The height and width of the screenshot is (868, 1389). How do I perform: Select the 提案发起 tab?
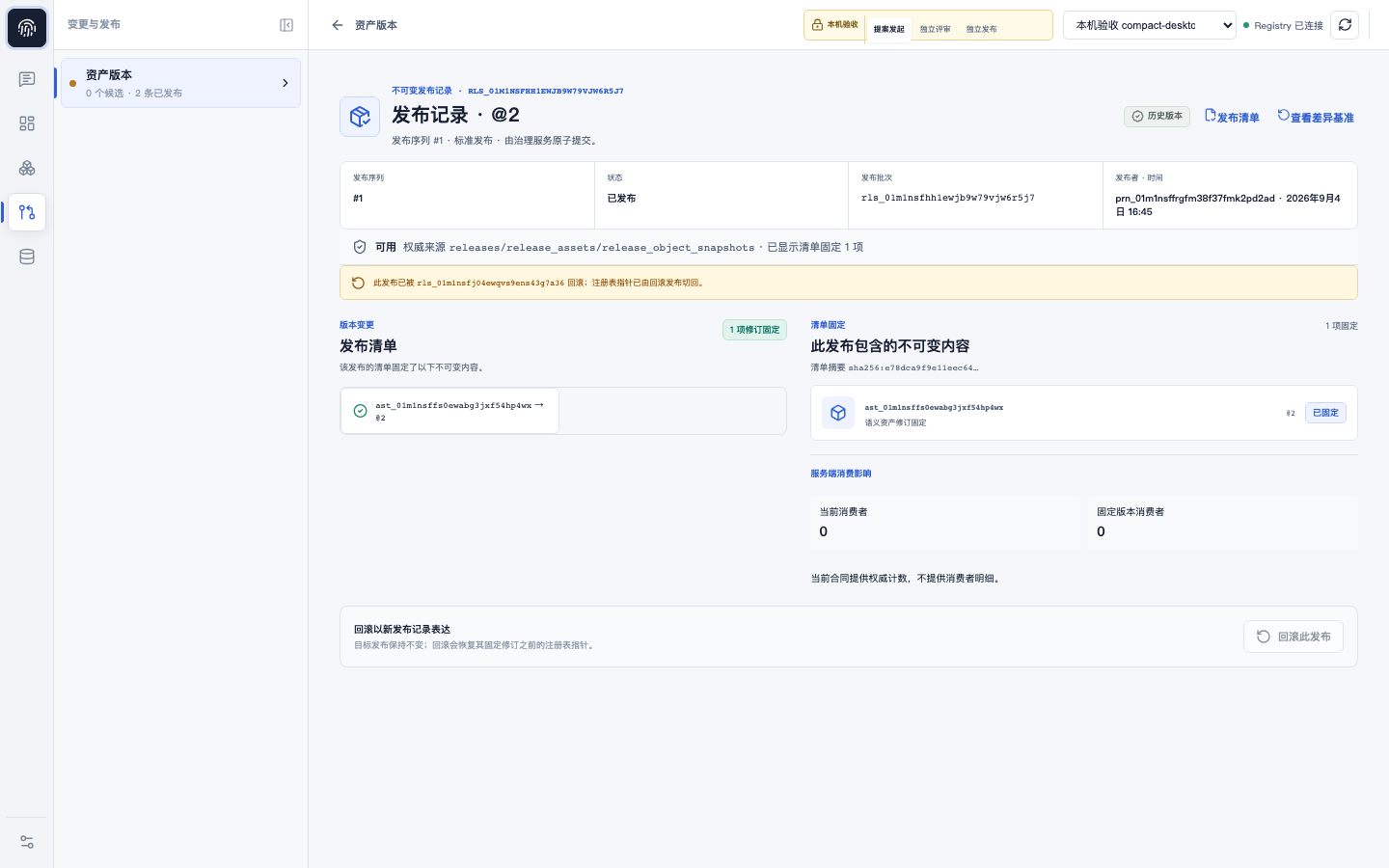click(x=888, y=29)
